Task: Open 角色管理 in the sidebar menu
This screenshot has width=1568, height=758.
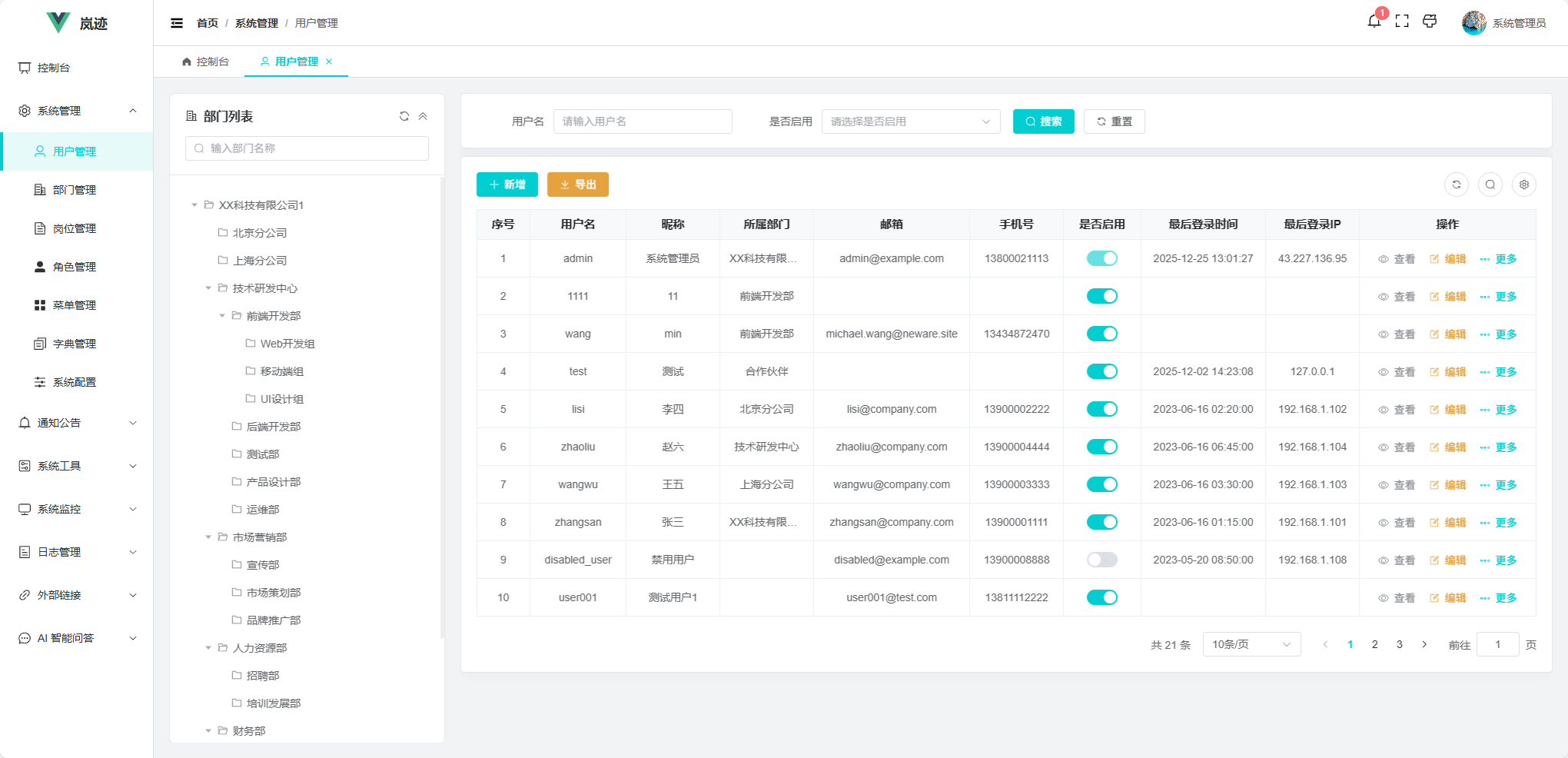Action: [74, 267]
